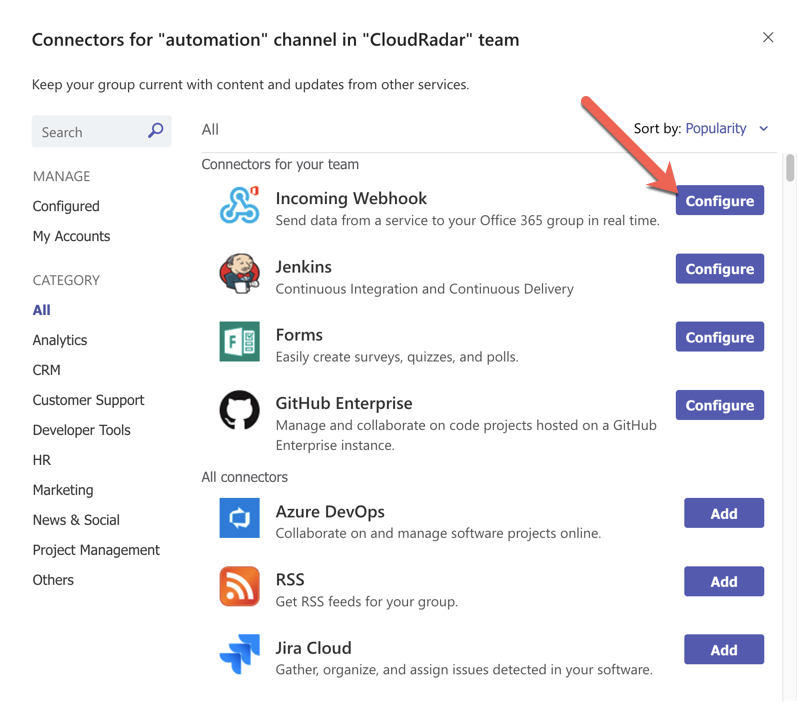
Task: Select the Project Management category
Action: pos(97,550)
